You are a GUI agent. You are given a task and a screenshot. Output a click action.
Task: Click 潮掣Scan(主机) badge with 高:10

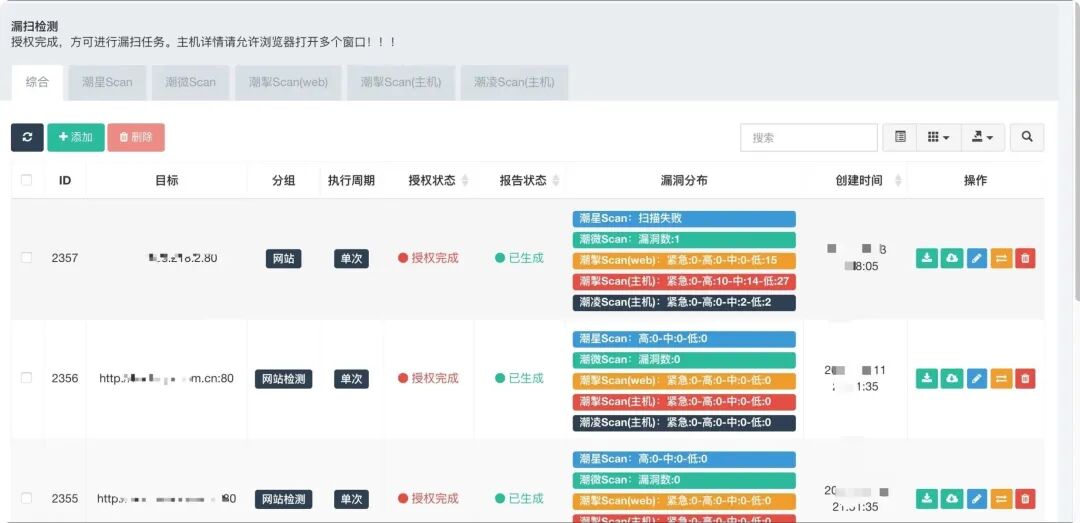pyautogui.click(x=684, y=281)
